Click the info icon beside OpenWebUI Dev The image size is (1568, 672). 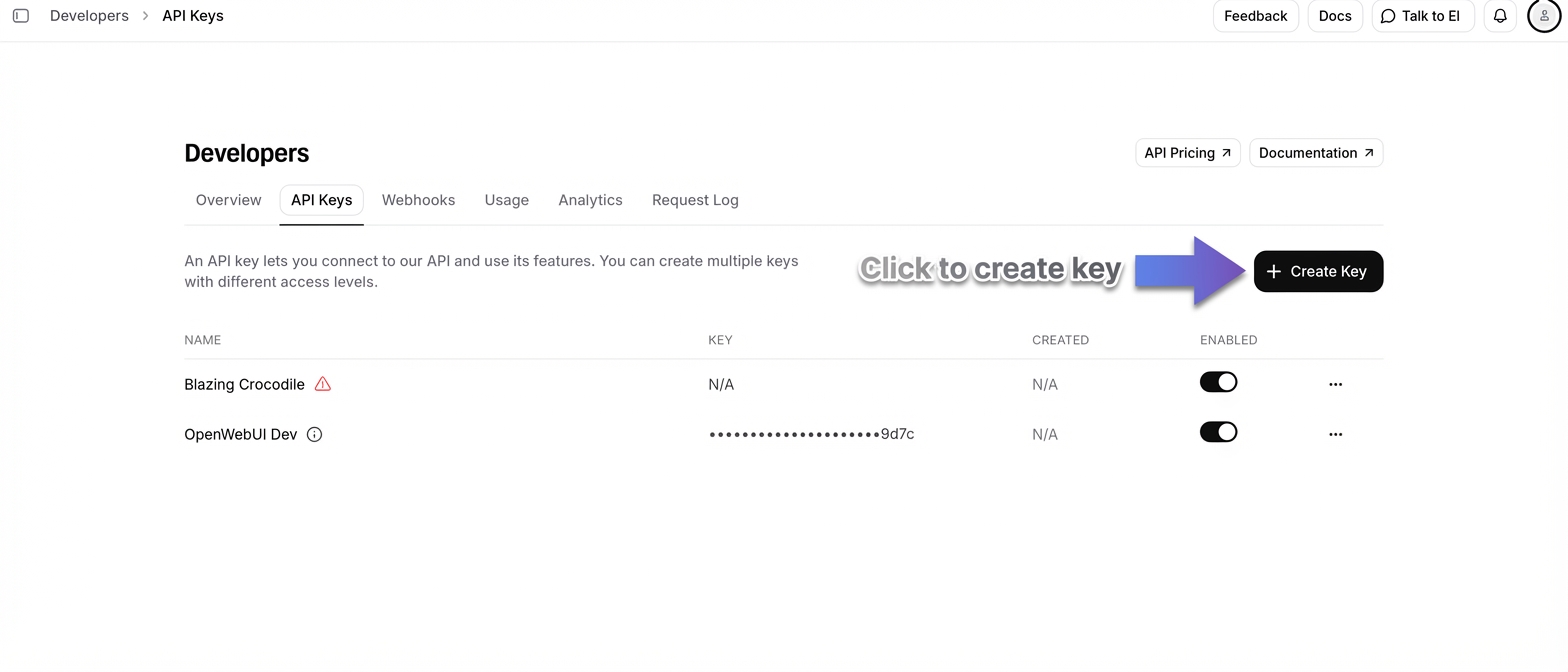[314, 434]
